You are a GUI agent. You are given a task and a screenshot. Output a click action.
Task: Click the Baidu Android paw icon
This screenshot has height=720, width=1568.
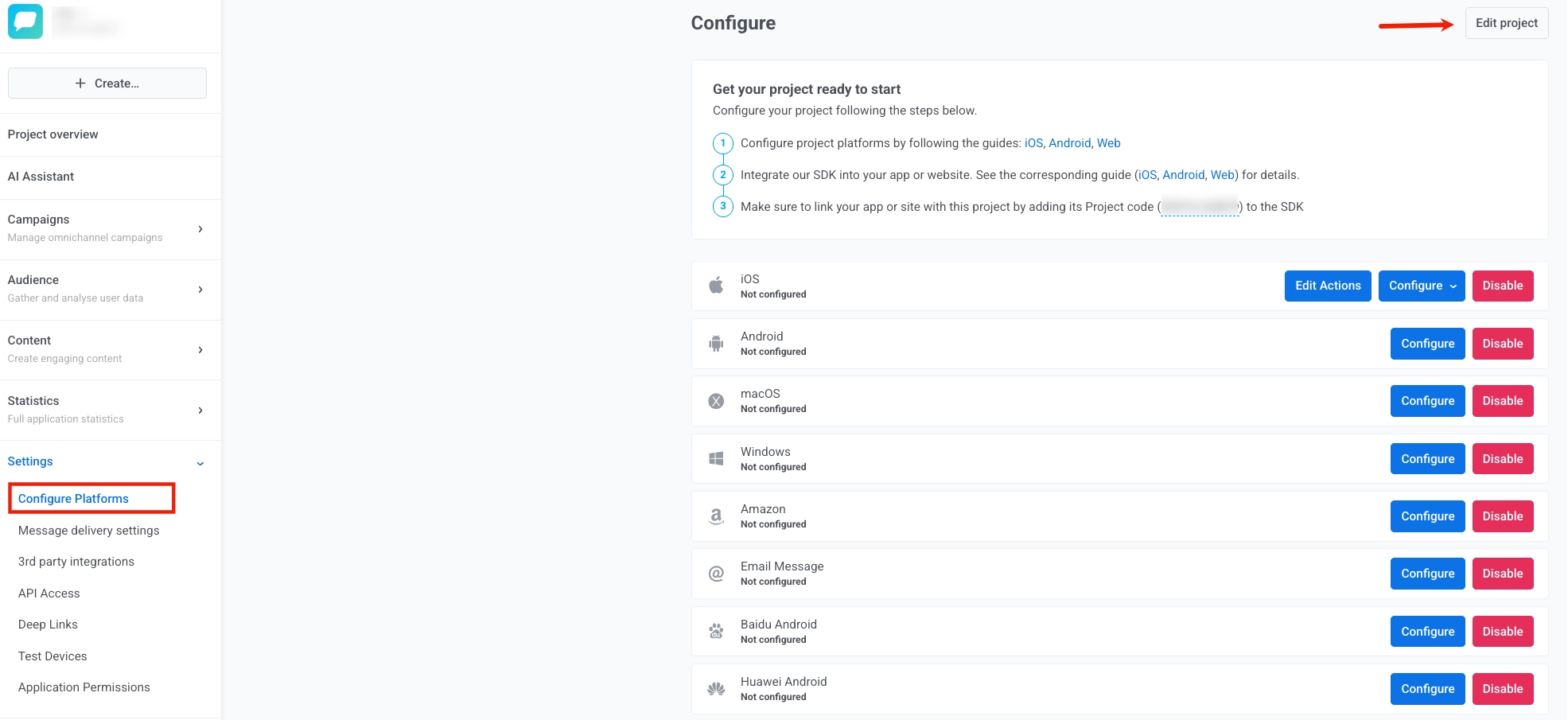(x=716, y=632)
